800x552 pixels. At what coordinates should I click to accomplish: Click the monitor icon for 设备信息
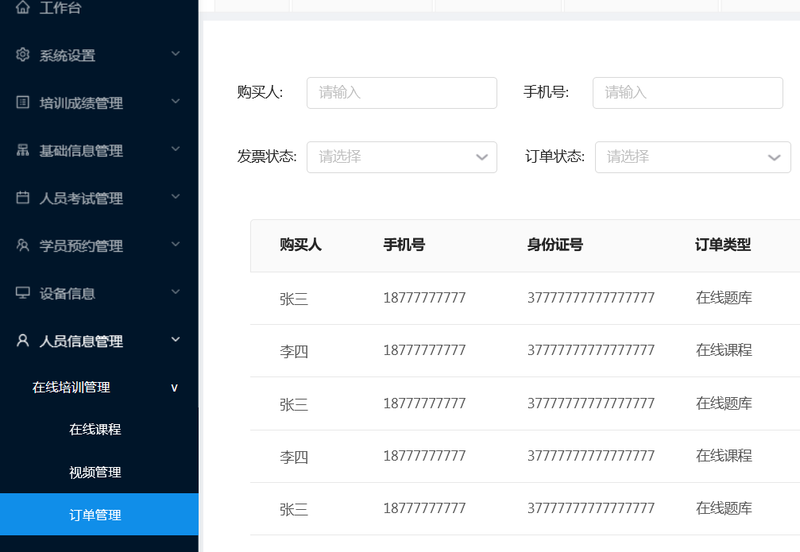tap(22, 292)
